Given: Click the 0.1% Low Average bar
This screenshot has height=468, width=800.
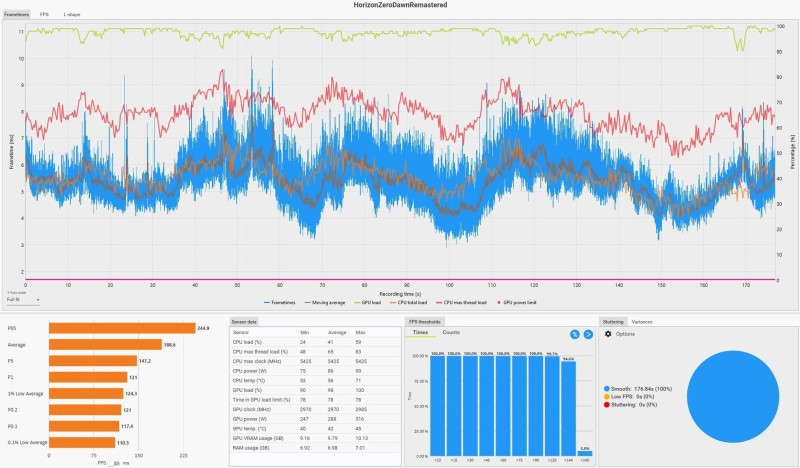Looking at the screenshot, I should [x=82, y=442].
